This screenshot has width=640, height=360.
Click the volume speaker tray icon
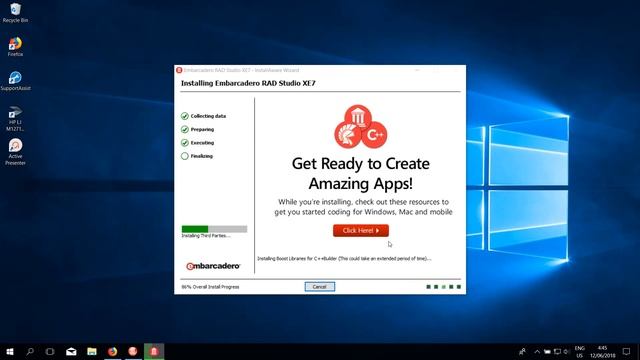click(x=567, y=351)
